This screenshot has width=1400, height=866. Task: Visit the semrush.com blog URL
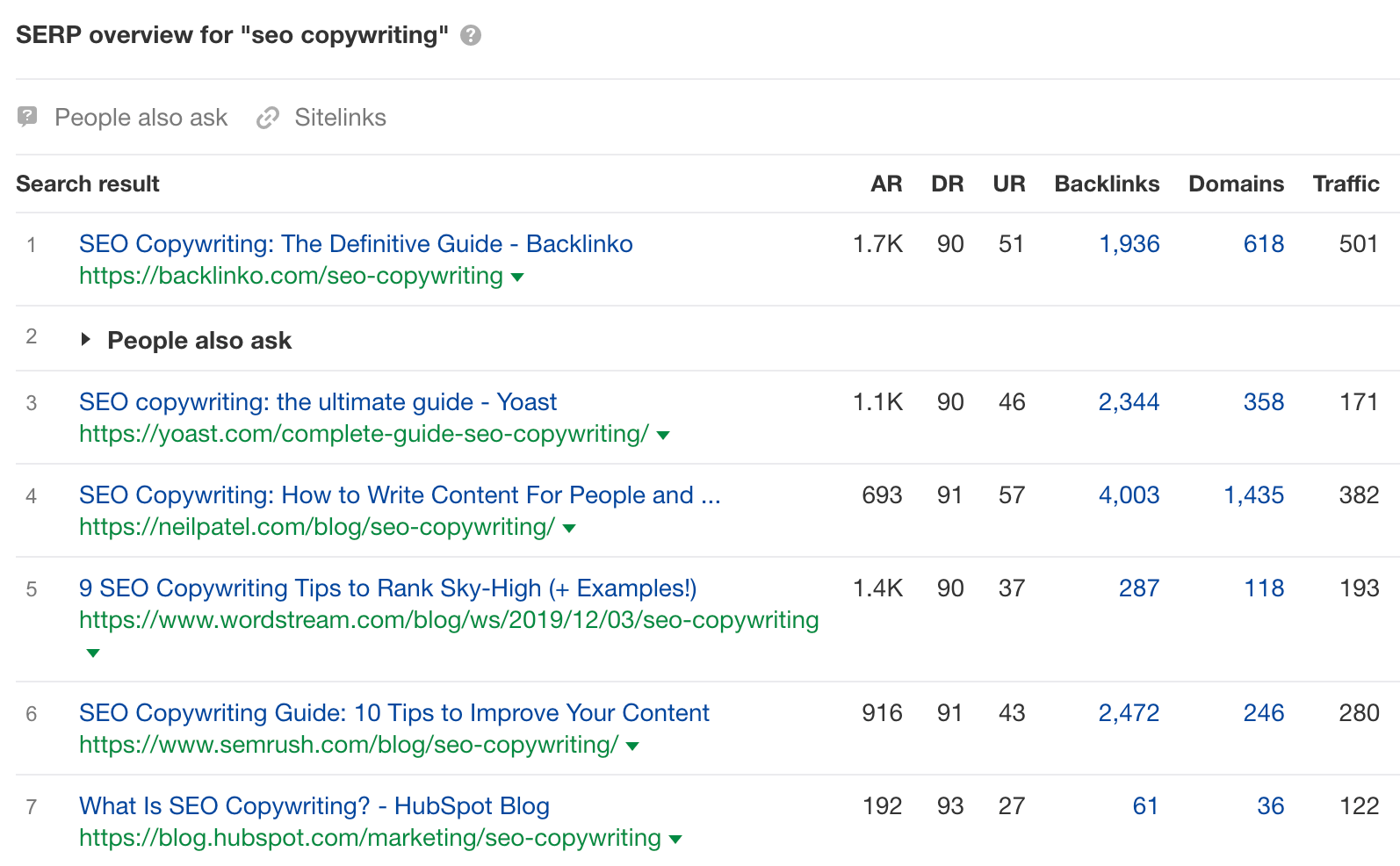349,745
